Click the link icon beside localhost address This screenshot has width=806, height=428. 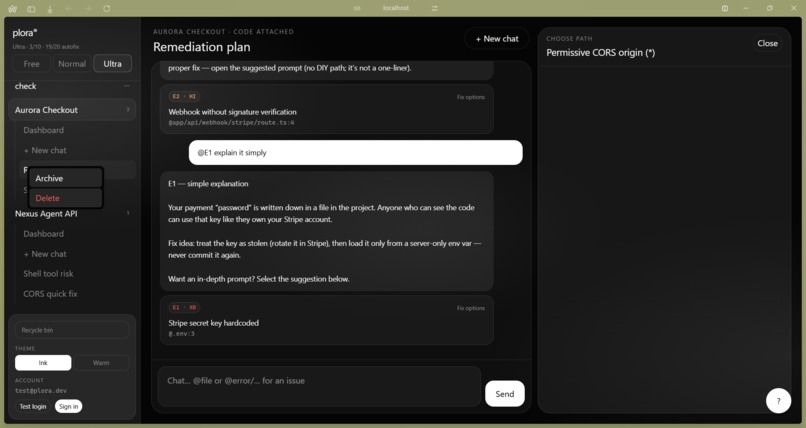[357, 8]
